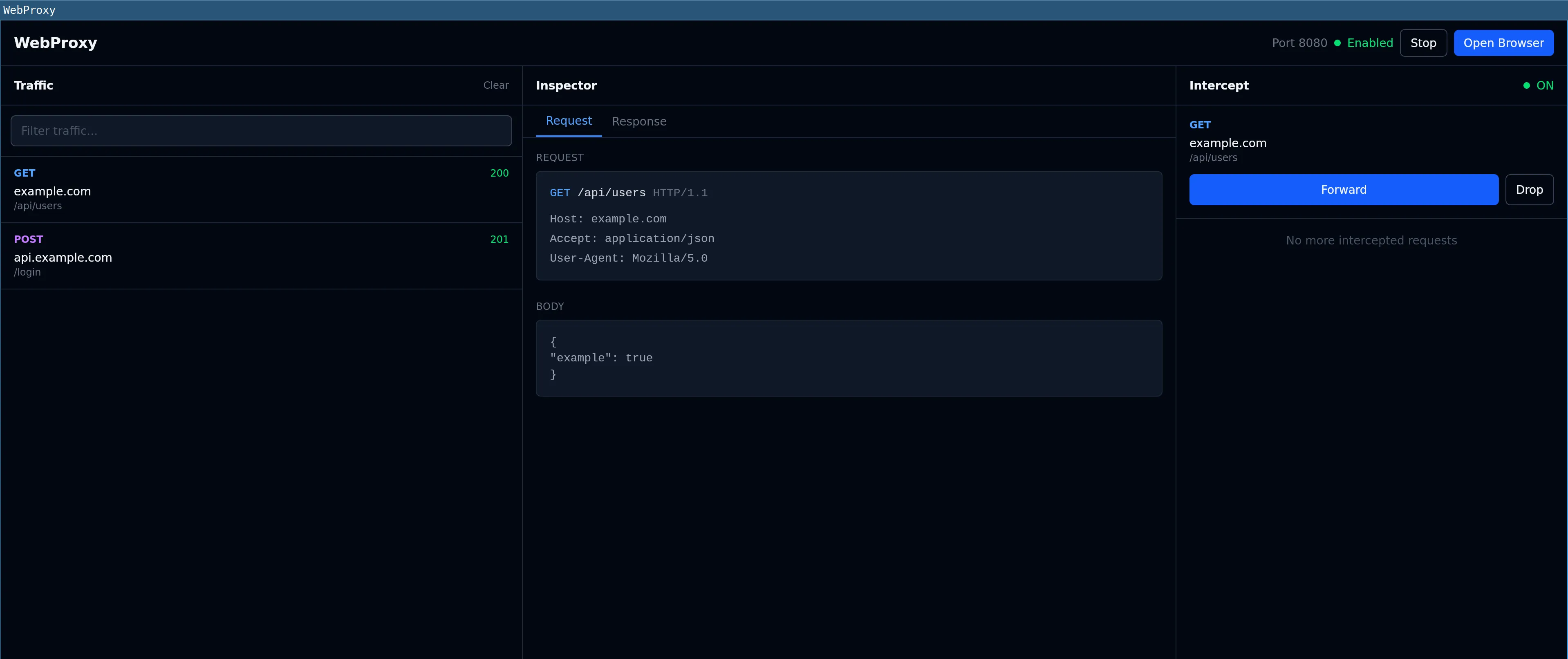Drop the intercepted request
Image resolution: width=1568 pixels, height=659 pixels.
[x=1529, y=190]
